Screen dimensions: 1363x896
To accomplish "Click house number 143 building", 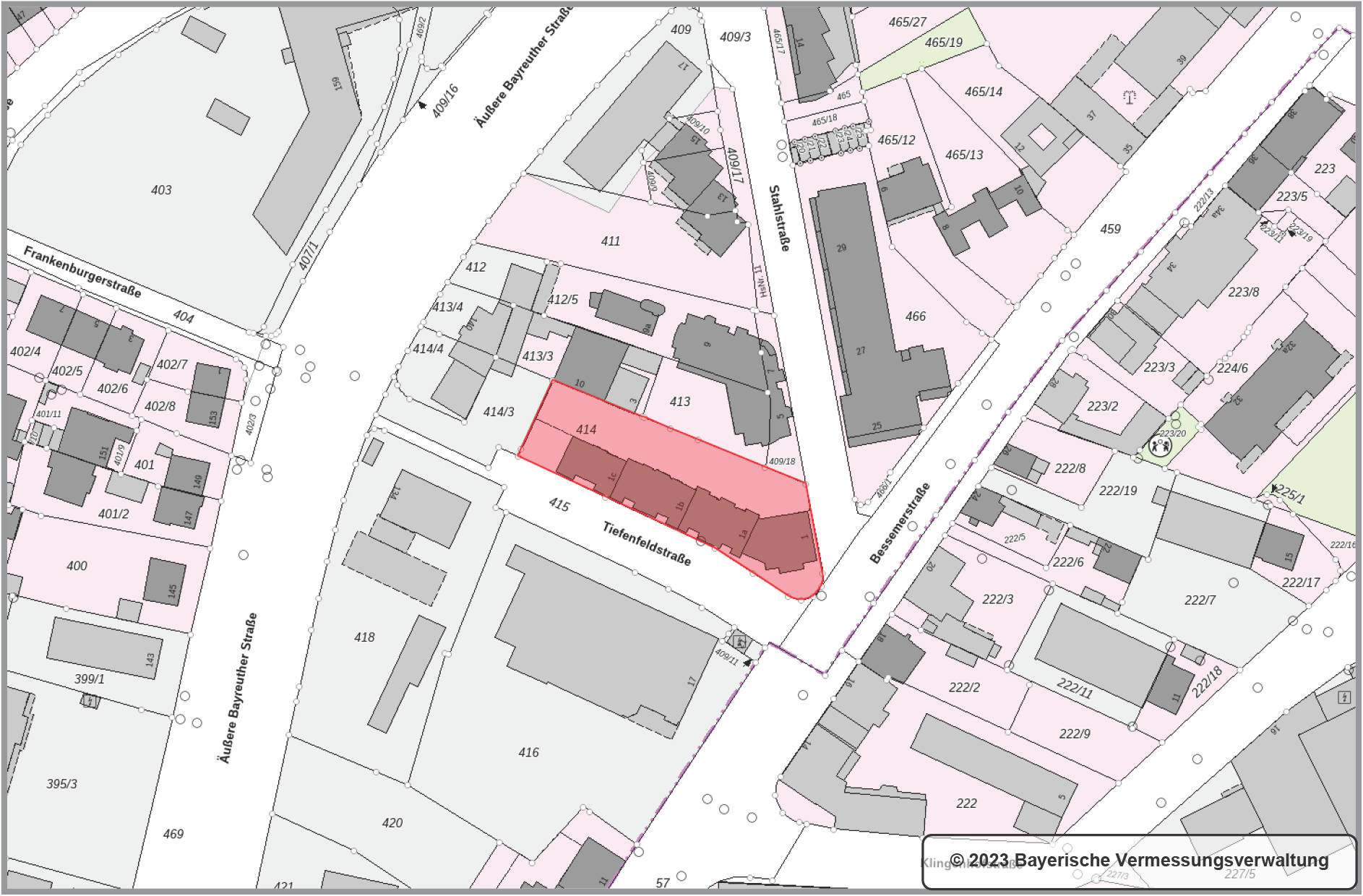I will click(105, 650).
